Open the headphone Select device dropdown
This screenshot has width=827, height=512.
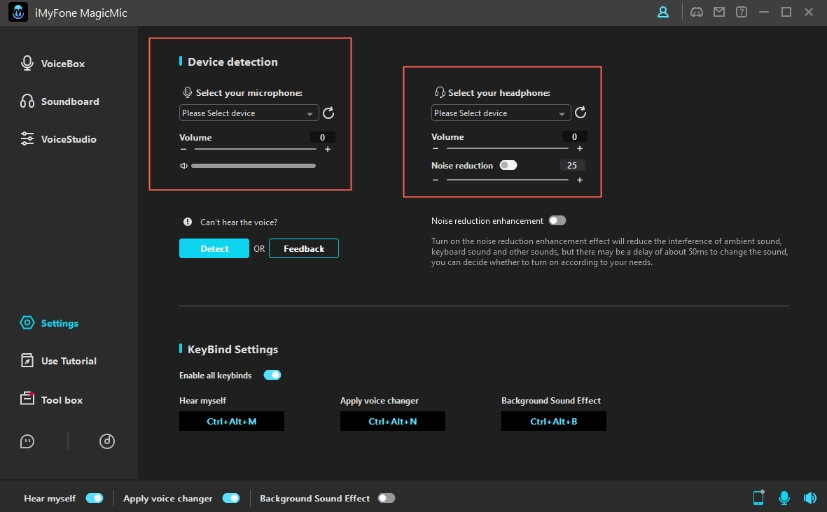click(501, 113)
